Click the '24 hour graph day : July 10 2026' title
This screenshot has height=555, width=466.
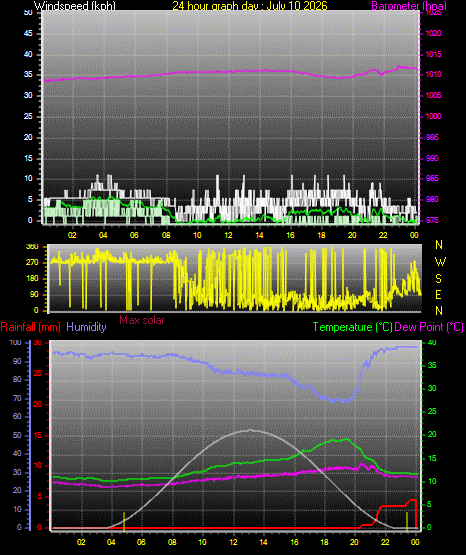pos(250,6)
